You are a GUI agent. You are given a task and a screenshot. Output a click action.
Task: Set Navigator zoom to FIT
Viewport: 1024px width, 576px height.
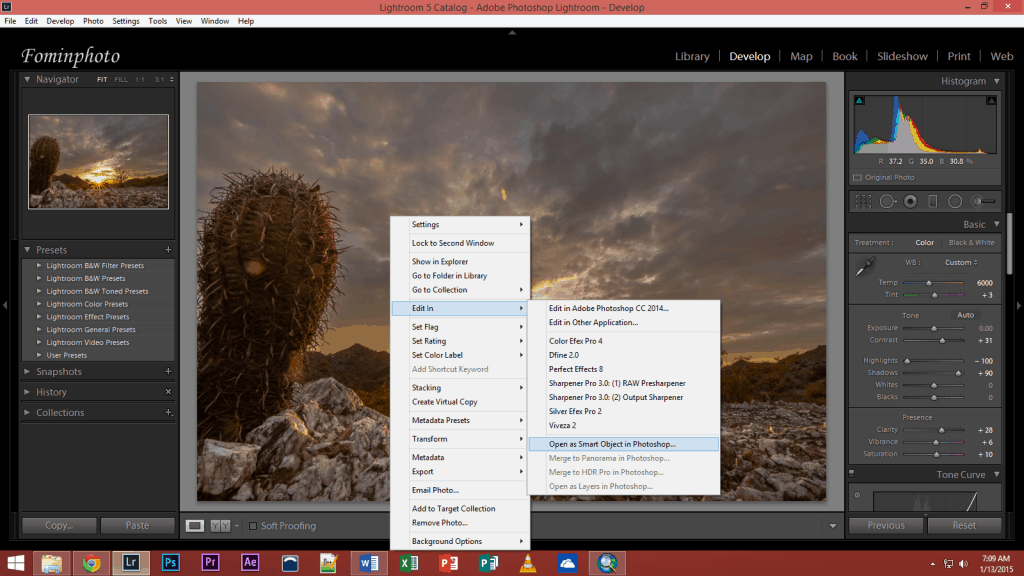pos(102,80)
